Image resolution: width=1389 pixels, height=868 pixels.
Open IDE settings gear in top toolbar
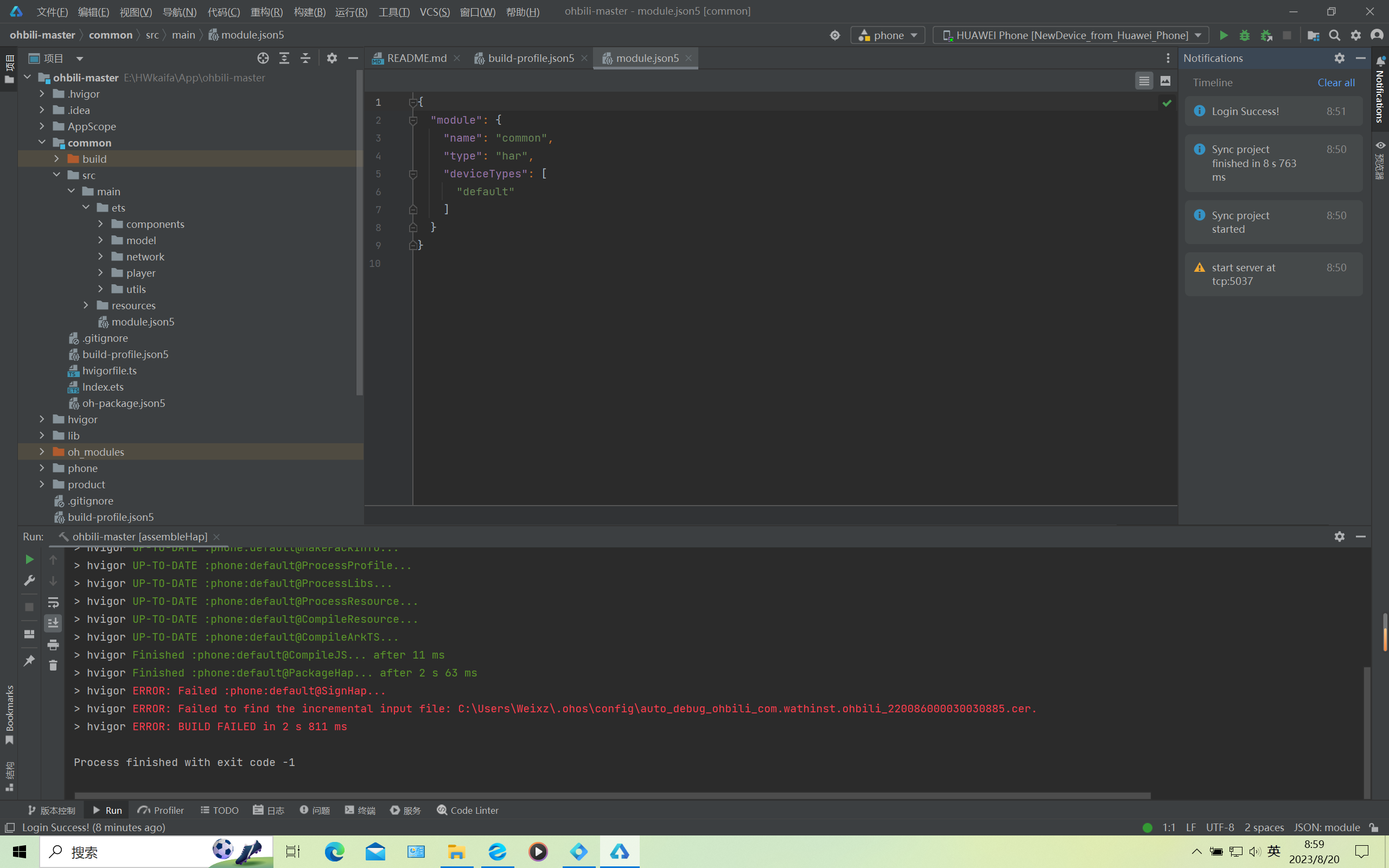coord(1356,36)
